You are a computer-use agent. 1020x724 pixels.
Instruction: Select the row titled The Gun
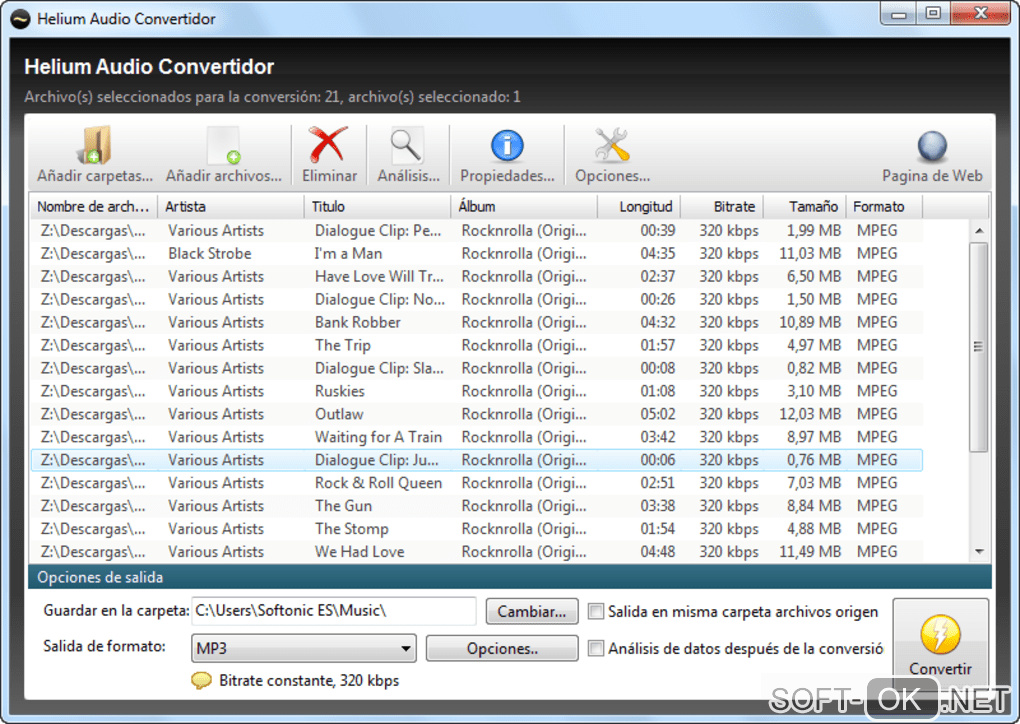click(476, 506)
